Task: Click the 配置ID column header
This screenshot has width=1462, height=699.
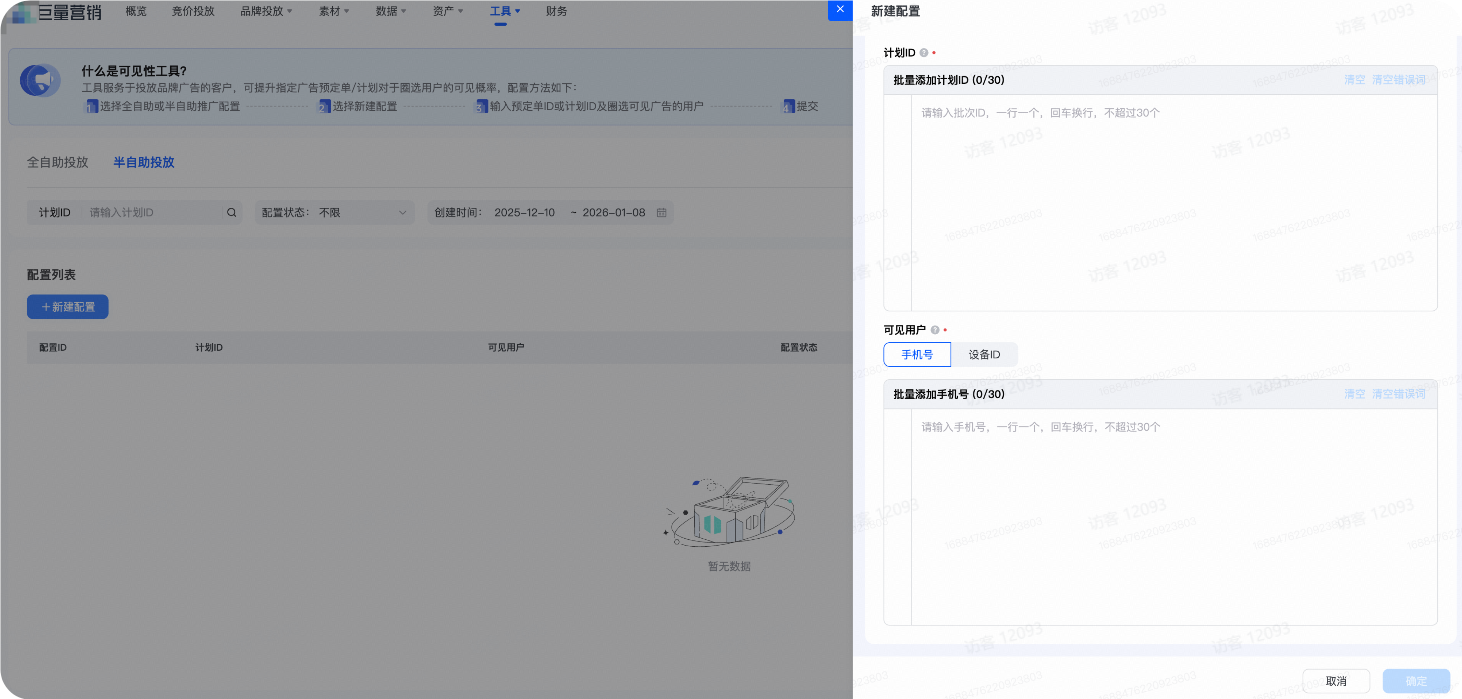Action: [x=53, y=348]
